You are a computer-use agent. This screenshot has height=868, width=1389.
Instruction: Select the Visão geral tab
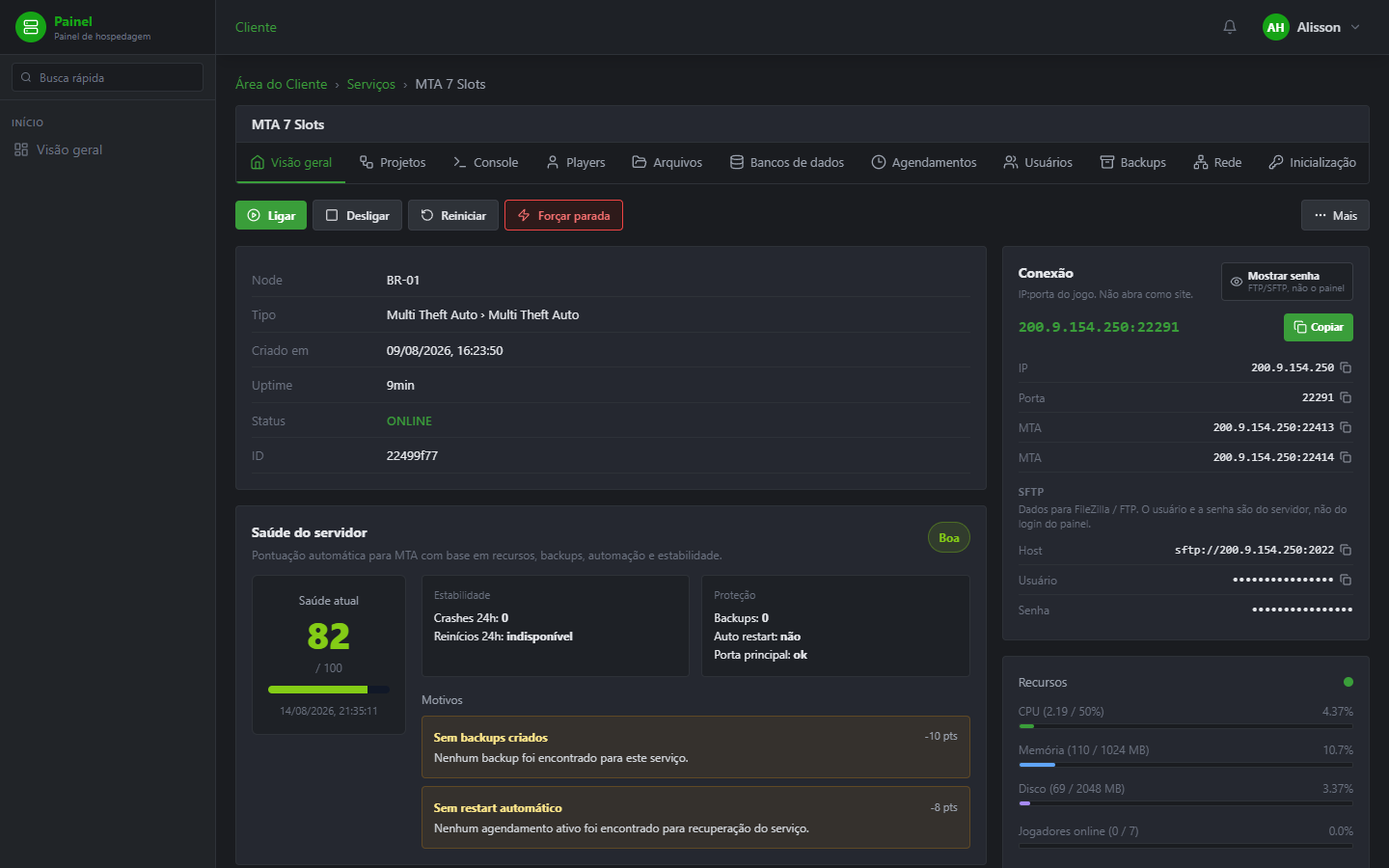click(290, 162)
